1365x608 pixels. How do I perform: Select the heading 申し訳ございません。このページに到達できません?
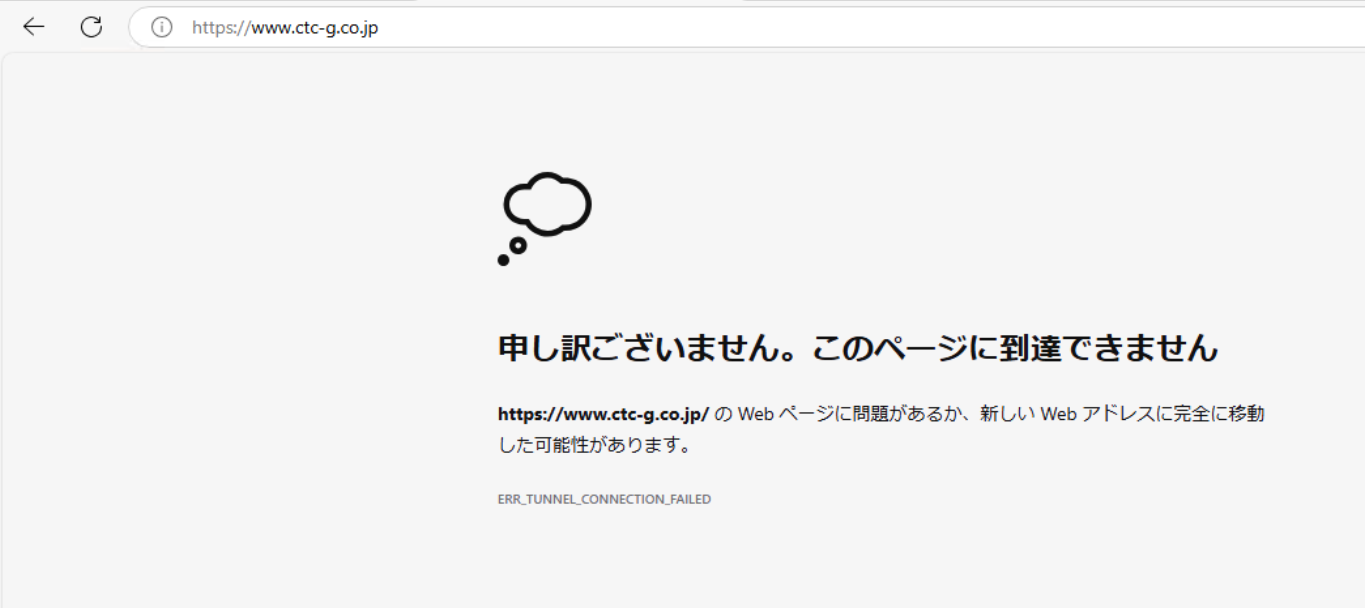tap(858, 348)
